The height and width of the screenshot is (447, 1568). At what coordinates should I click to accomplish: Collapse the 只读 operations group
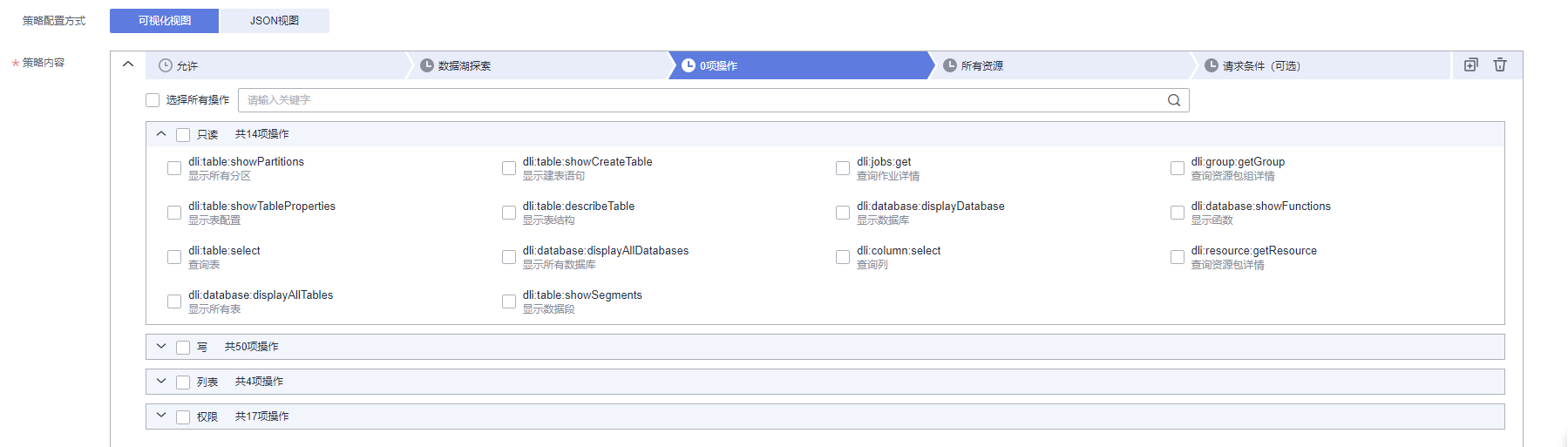click(x=161, y=134)
